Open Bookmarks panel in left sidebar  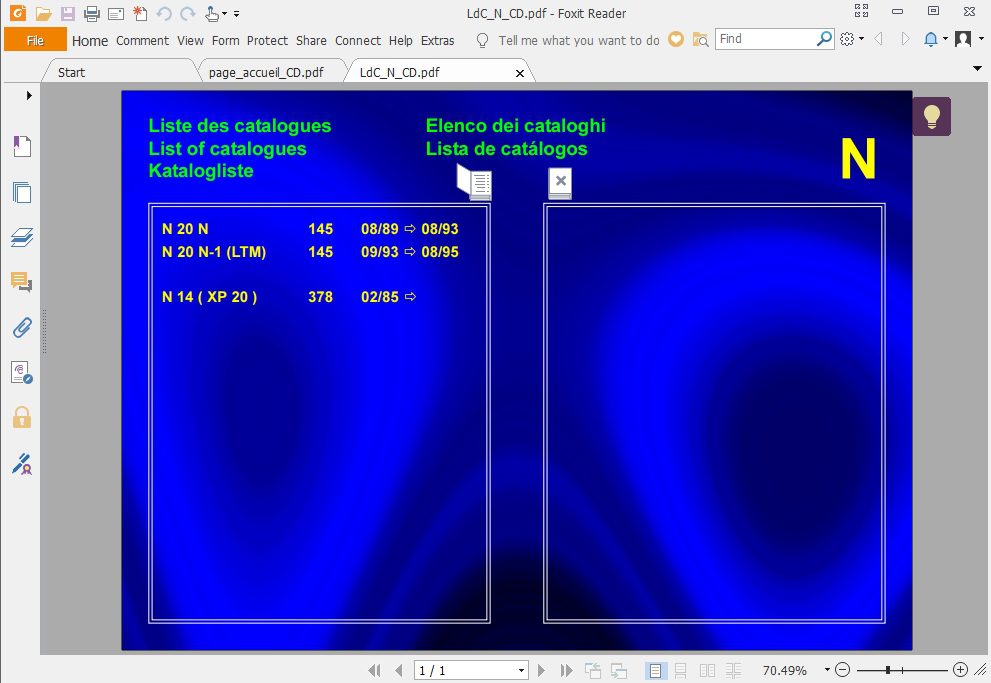click(x=22, y=147)
